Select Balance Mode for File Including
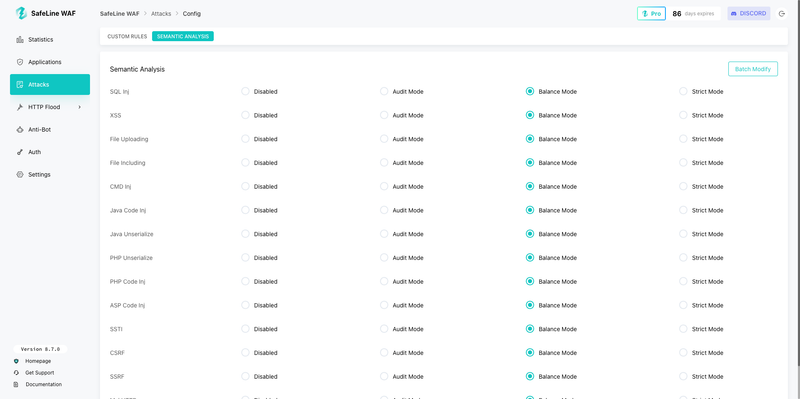 point(530,163)
